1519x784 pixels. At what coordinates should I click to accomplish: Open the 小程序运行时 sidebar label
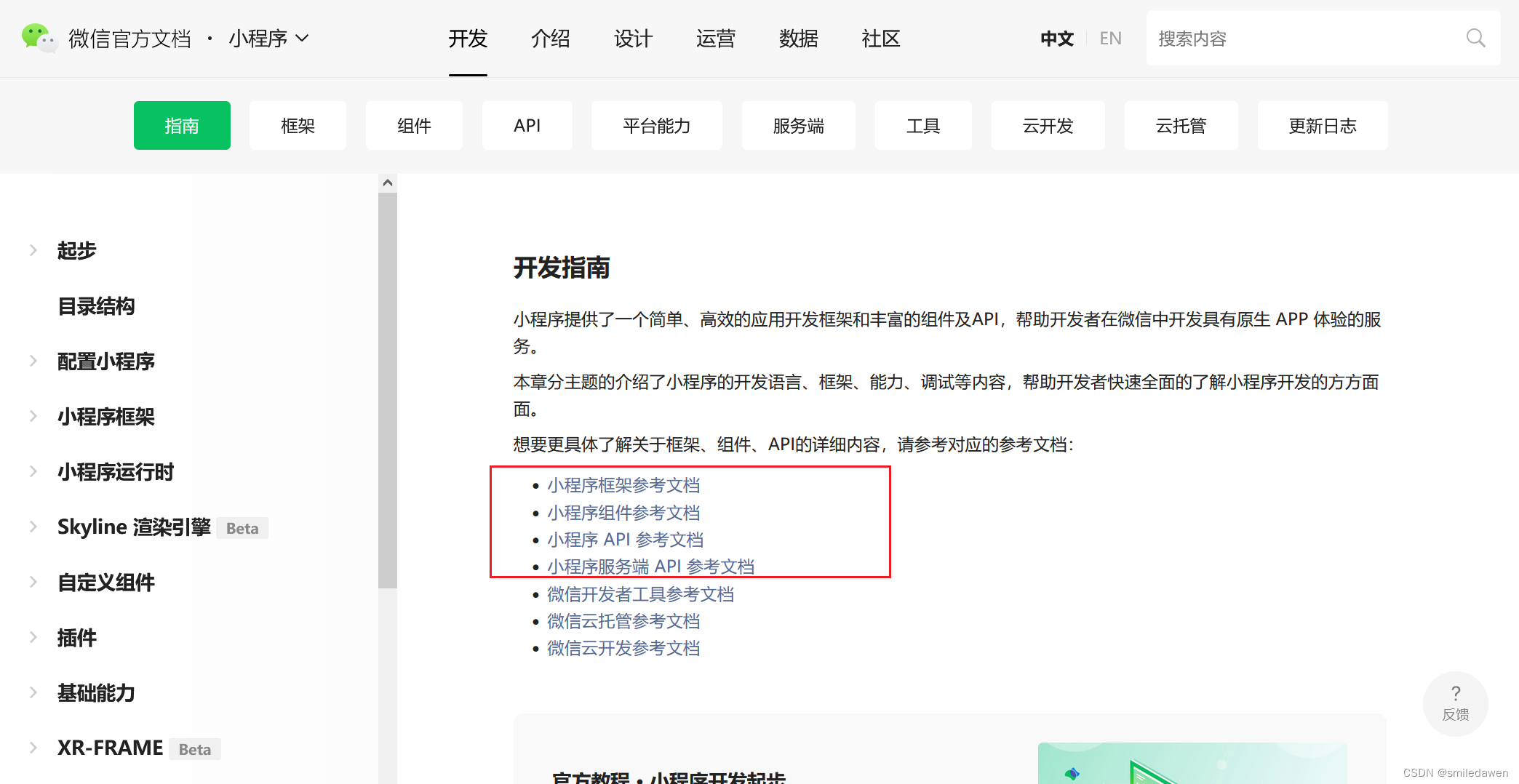[116, 472]
